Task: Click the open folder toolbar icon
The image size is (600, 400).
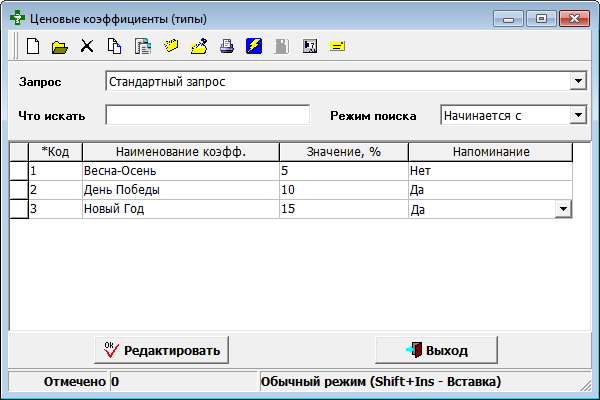Action: (x=60, y=47)
